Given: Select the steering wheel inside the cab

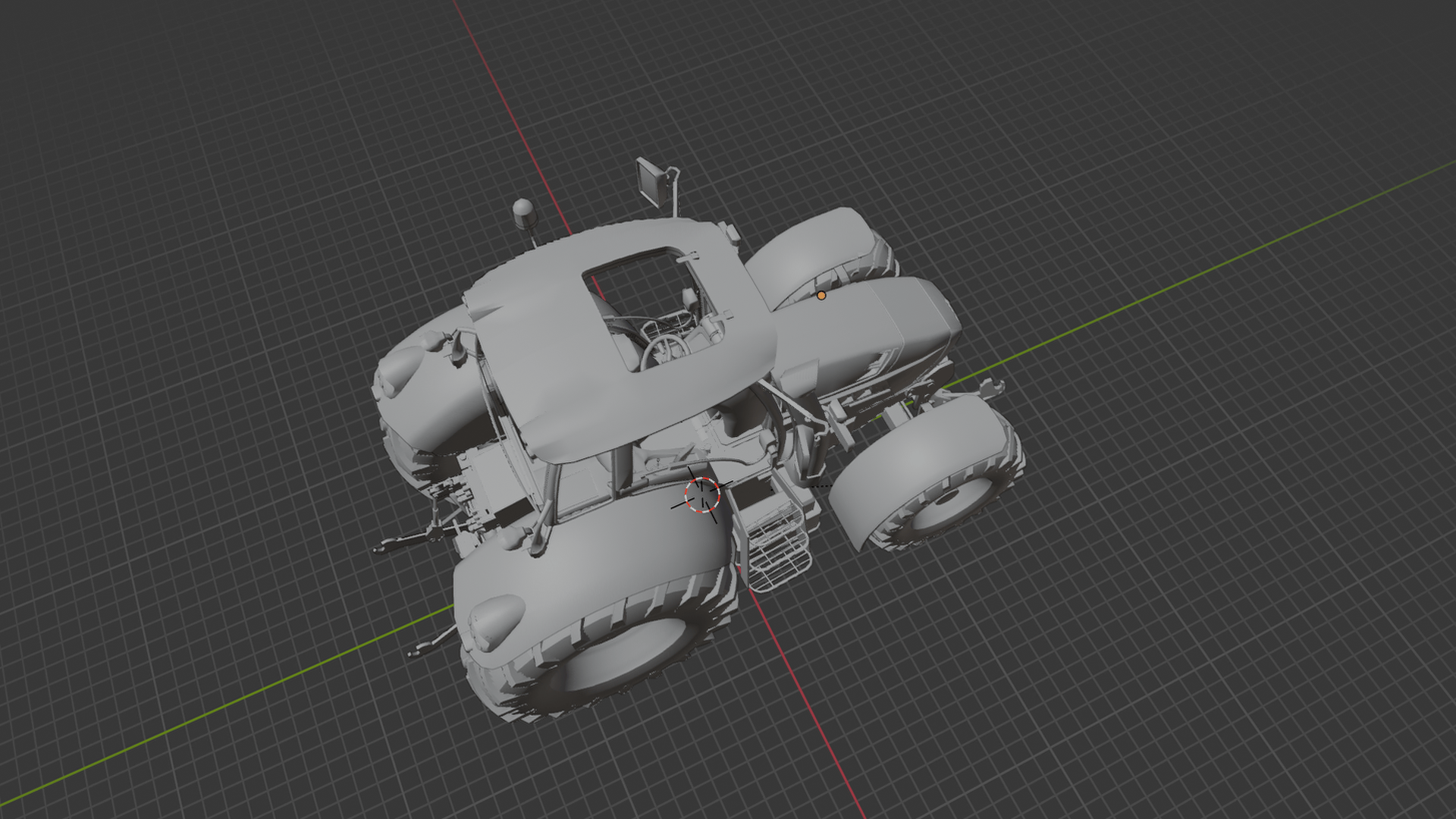Looking at the screenshot, I should click(665, 352).
